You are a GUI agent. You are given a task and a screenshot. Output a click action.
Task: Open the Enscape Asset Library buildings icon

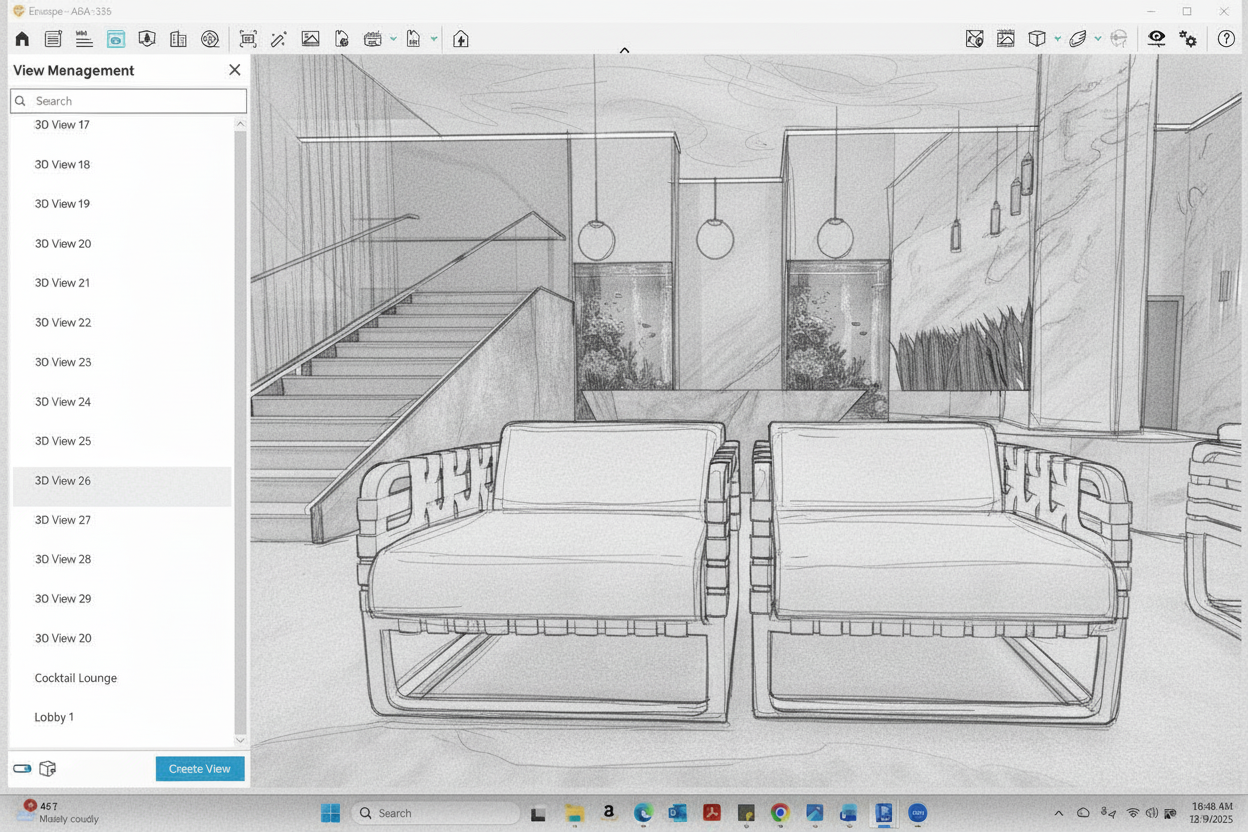coord(178,39)
